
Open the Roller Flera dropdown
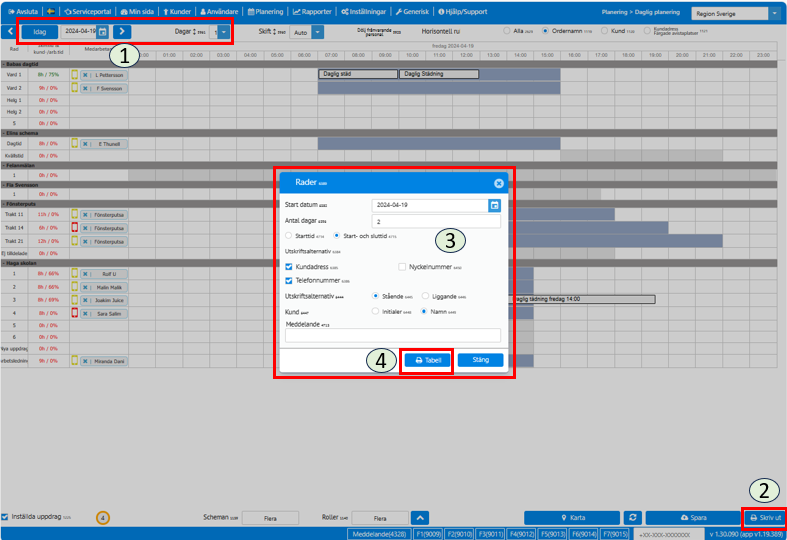[x=380, y=518]
